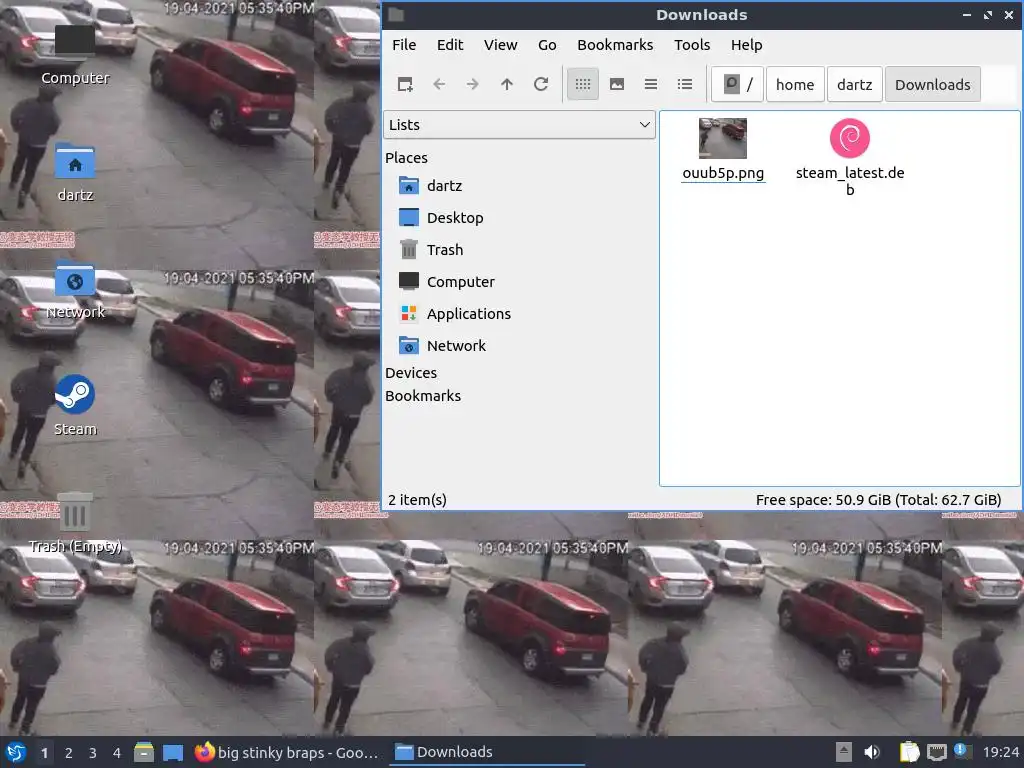Go to parent folder with up arrow
The width and height of the screenshot is (1024, 768).
[x=507, y=84]
